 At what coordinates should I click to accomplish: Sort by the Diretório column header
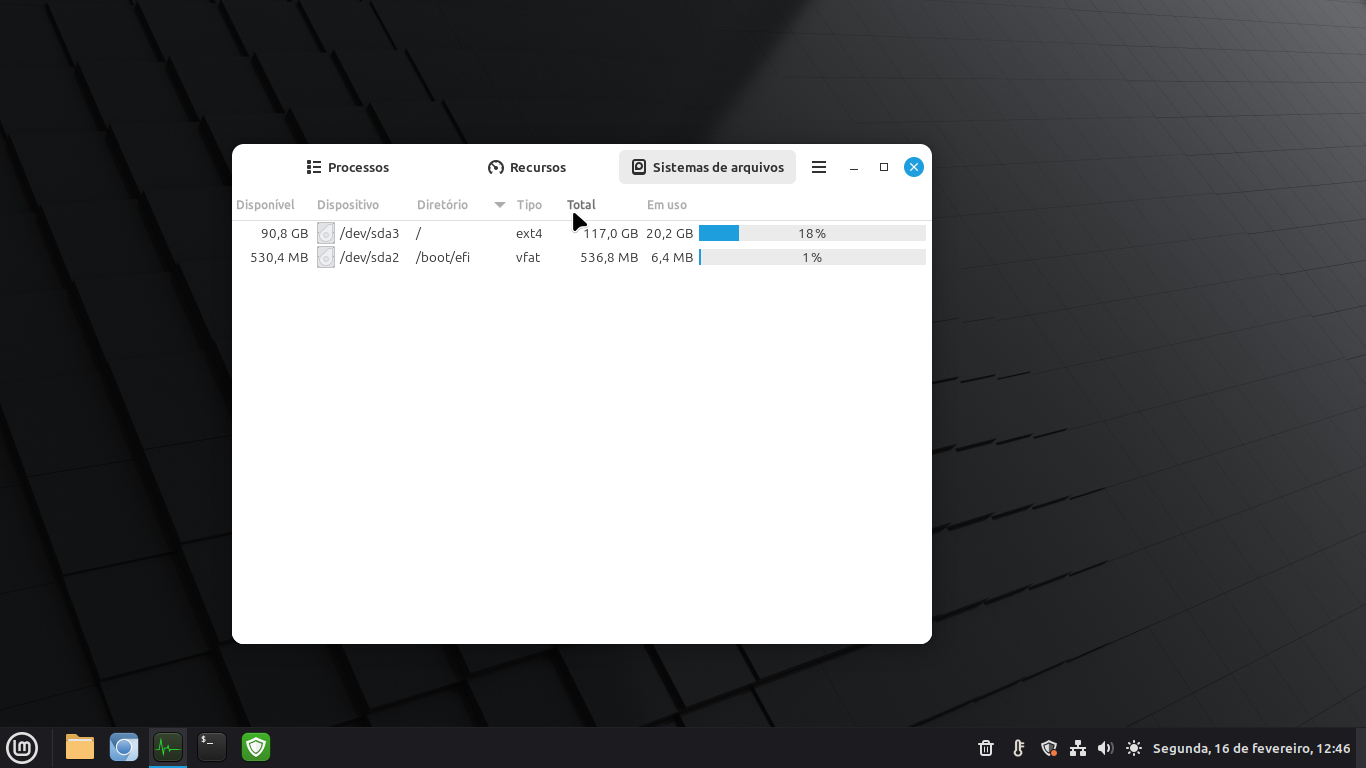click(x=442, y=205)
